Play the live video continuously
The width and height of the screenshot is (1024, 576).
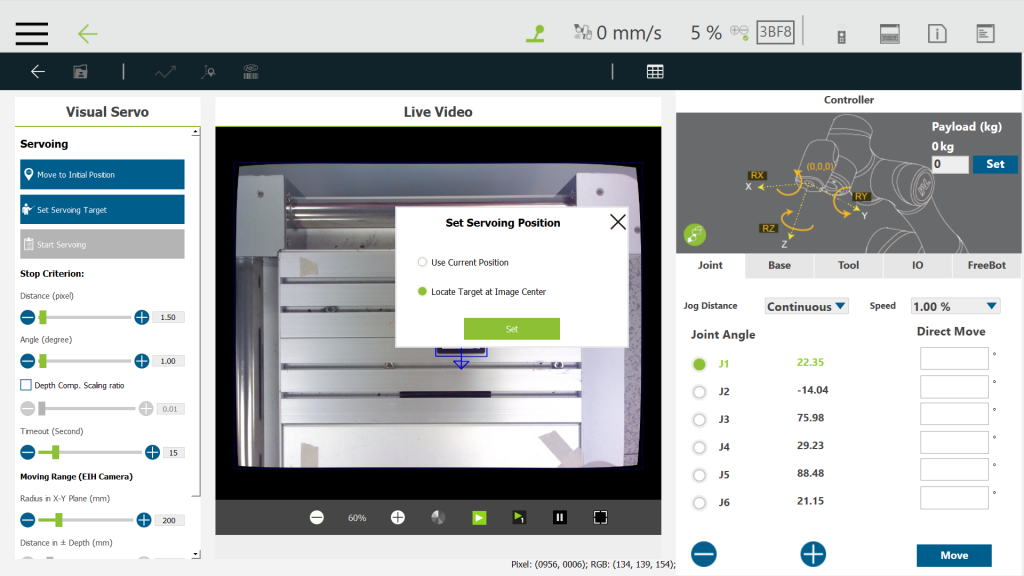[x=479, y=517]
